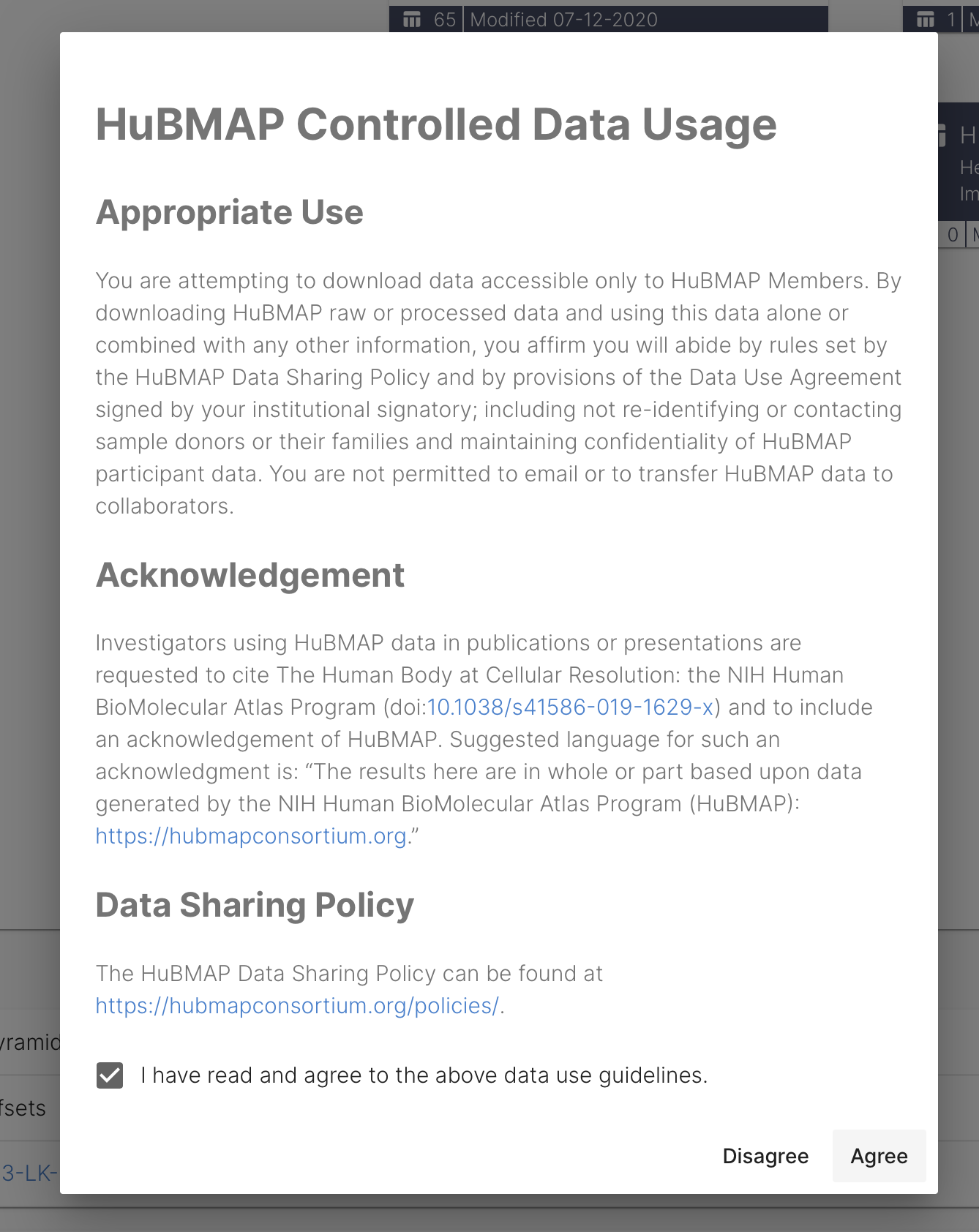Screen dimensions: 979x1232
Task: Click the dataset icon on the right-side card
Action: coord(942,135)
